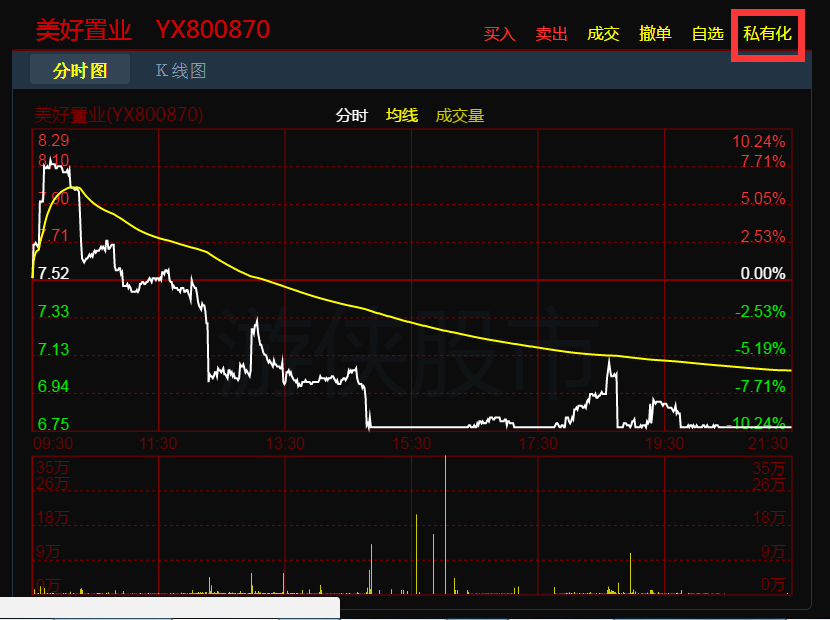The height and width of the screenshot is (620, 830).
Task: Click the YX800870 stock code in header
Action: (x=212, y=30)
